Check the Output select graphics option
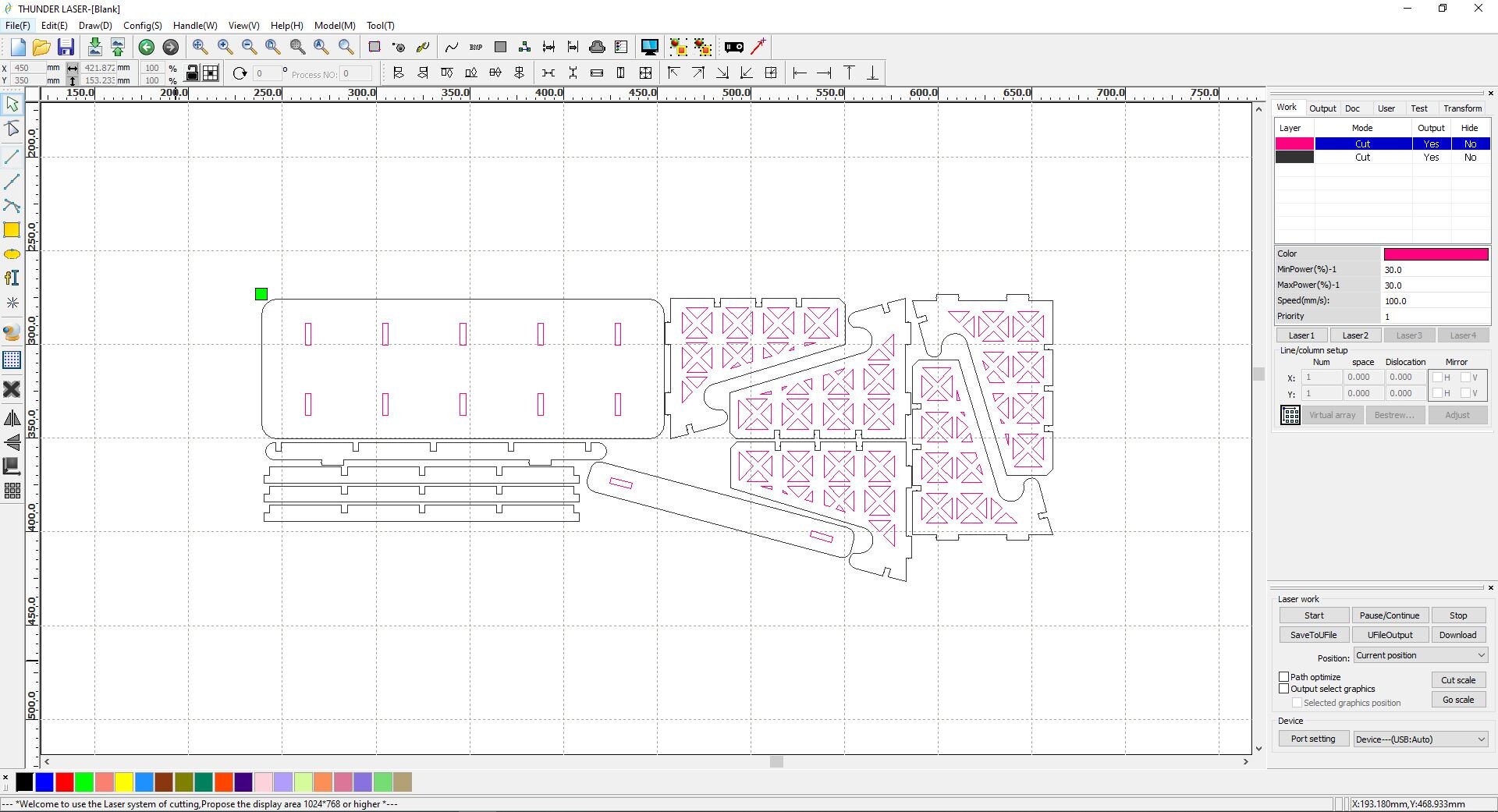 1283,689
